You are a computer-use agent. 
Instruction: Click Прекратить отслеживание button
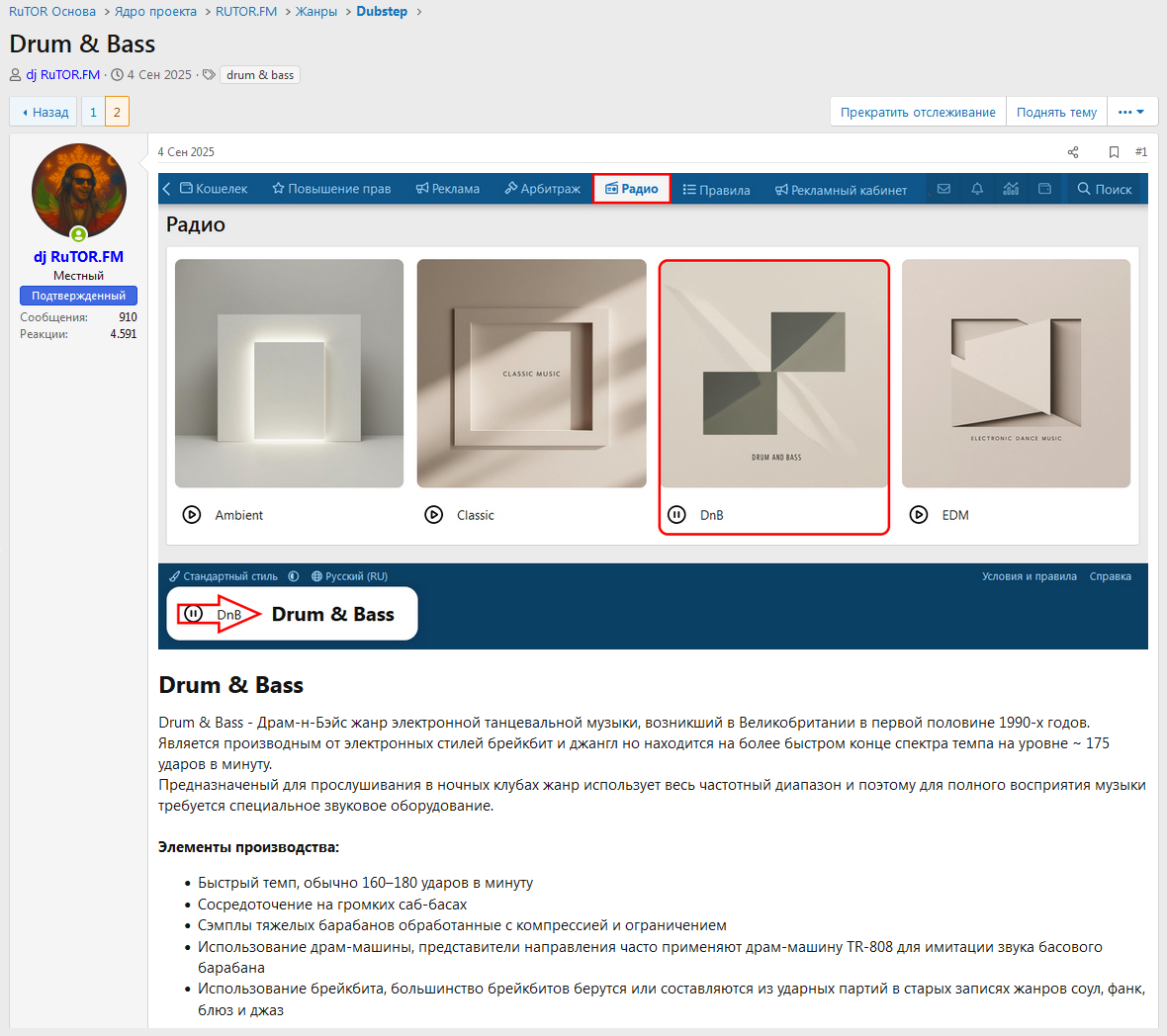[918, 112]
